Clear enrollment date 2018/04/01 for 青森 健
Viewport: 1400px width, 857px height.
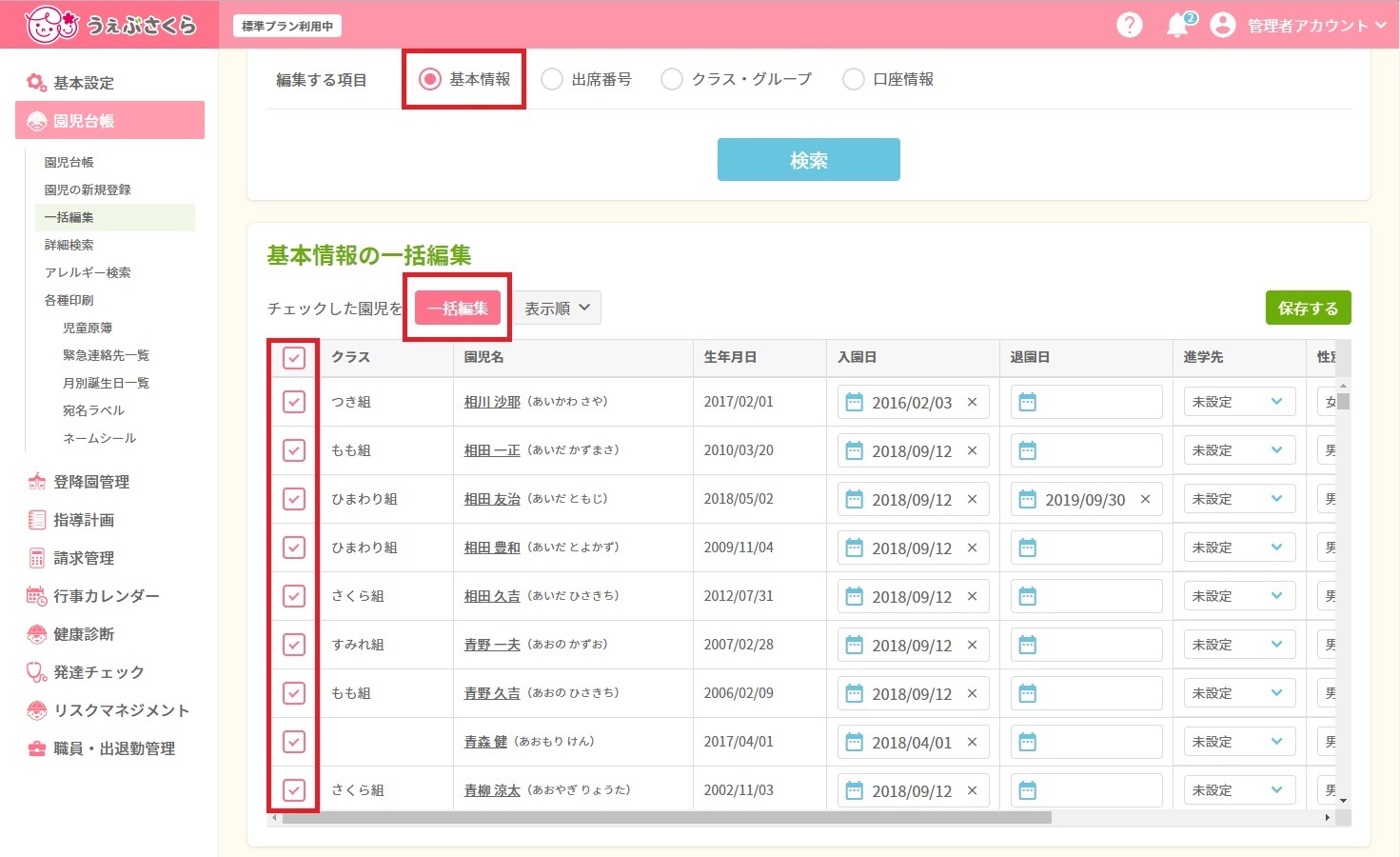pyautogui.click(x=972, y=742)
